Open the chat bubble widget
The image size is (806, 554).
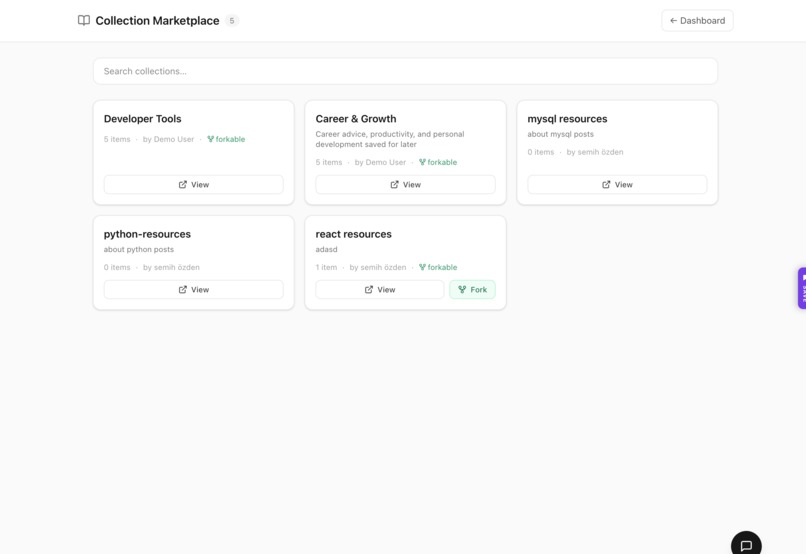746,544
